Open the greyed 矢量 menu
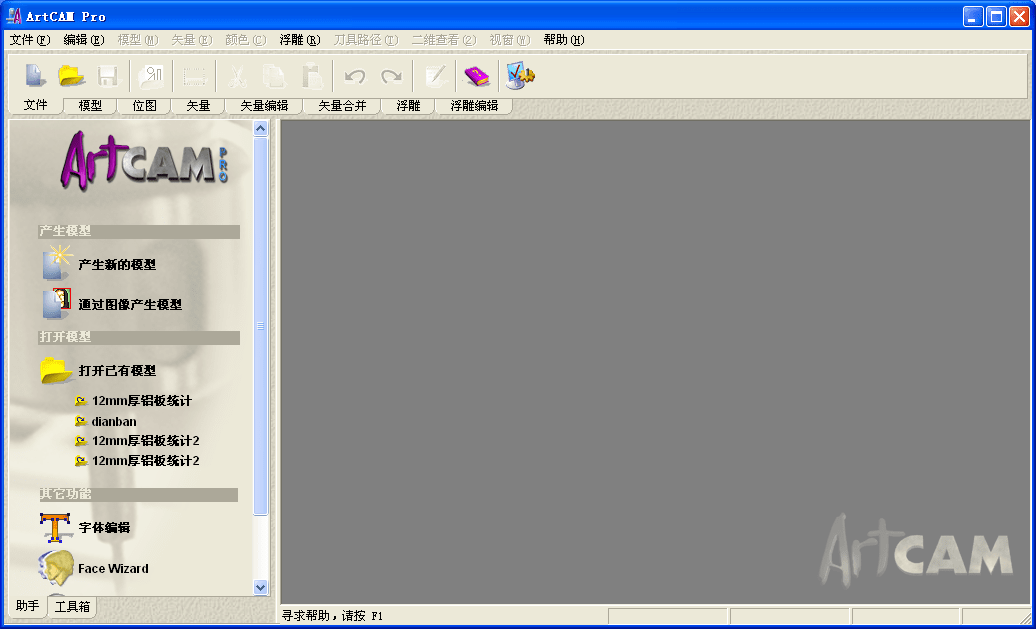1036x629 pixels. [x=192, y=40]
